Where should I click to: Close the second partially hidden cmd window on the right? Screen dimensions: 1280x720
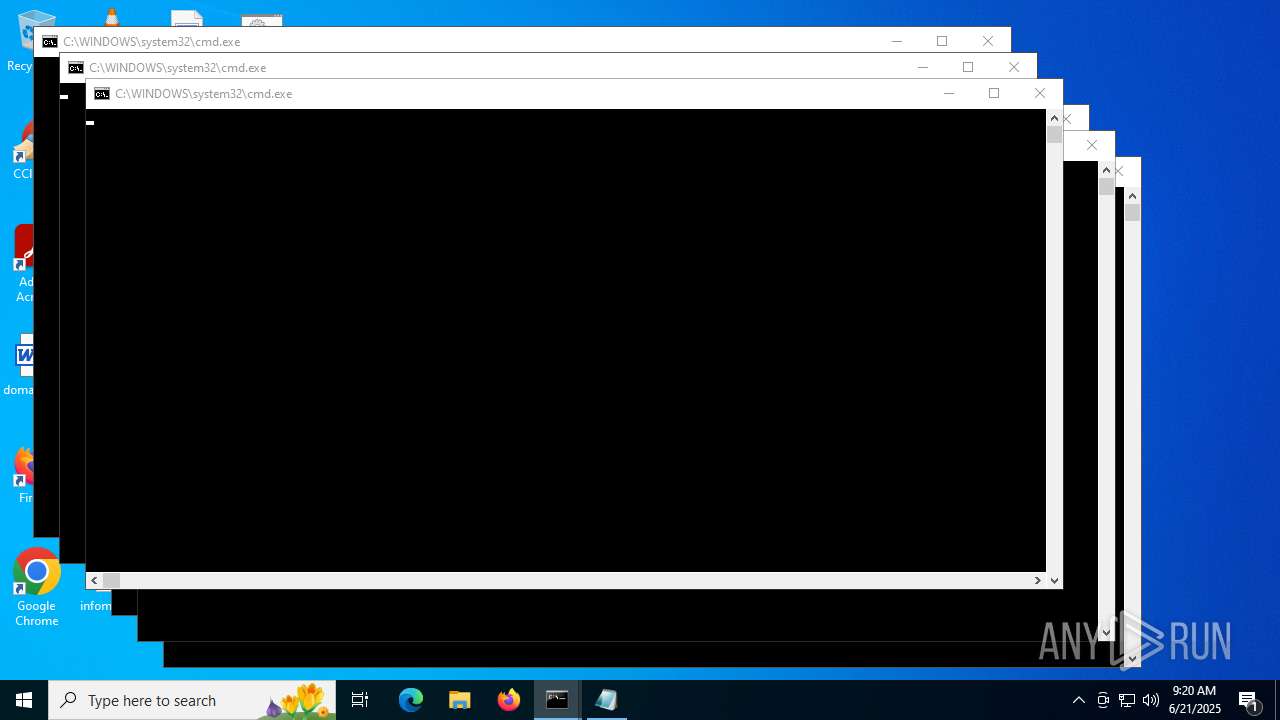pos(1092,145)
